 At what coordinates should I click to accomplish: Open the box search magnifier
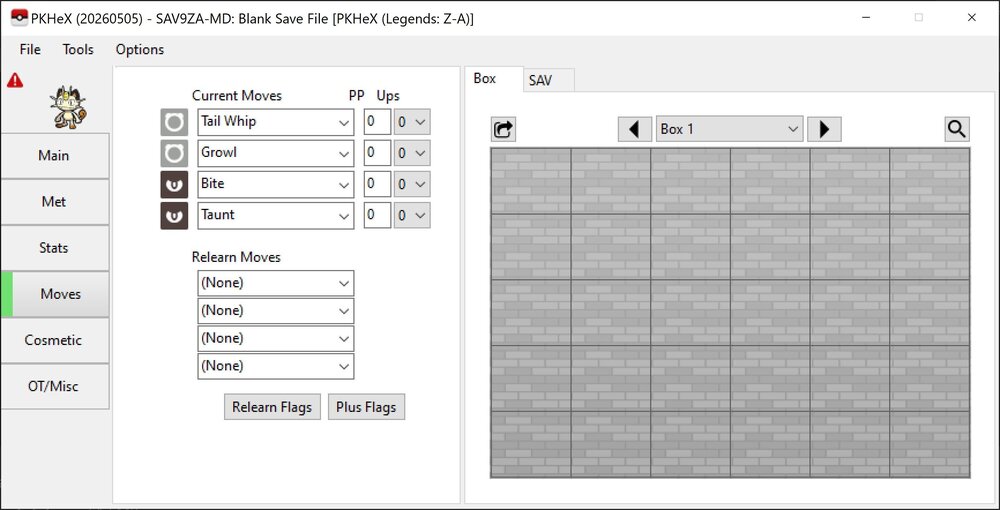pyautogui.click(x=957, y=129)
